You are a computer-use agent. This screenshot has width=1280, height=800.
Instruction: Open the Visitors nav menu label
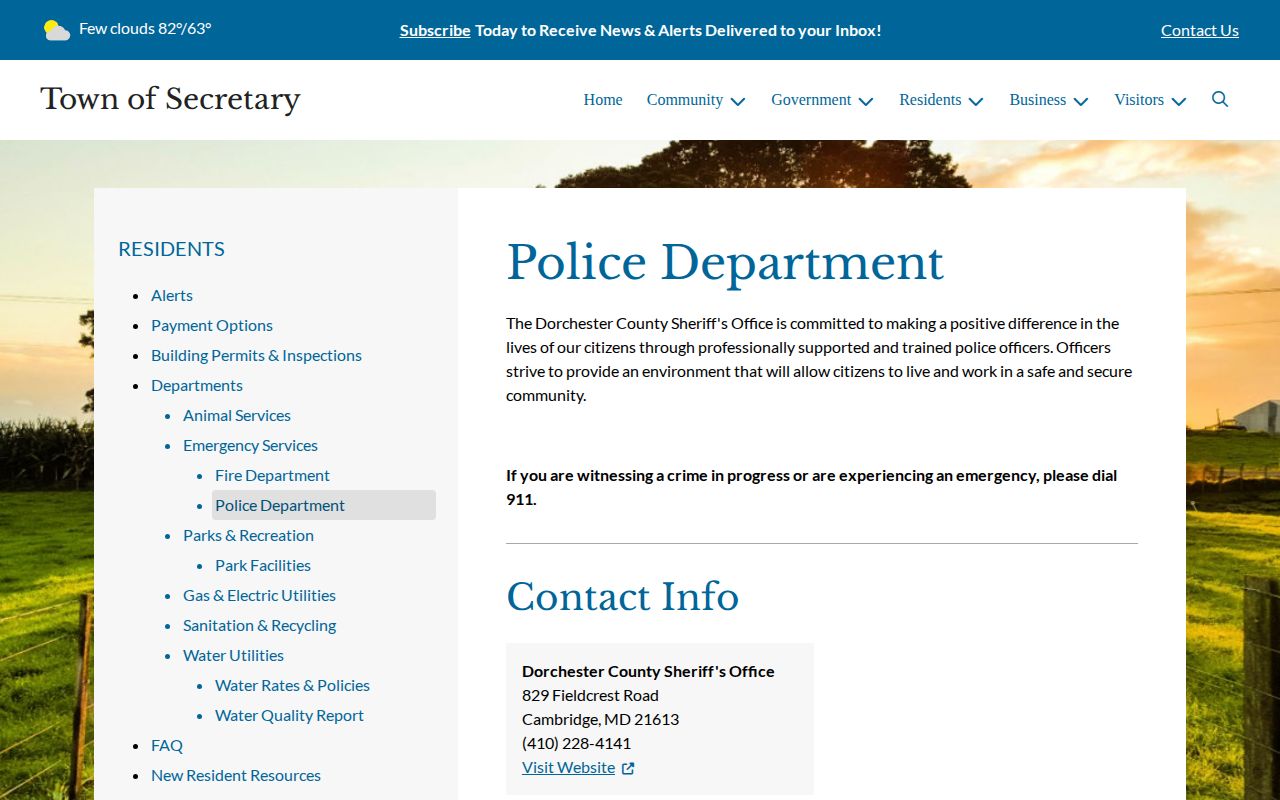[x=1139, y=100]
